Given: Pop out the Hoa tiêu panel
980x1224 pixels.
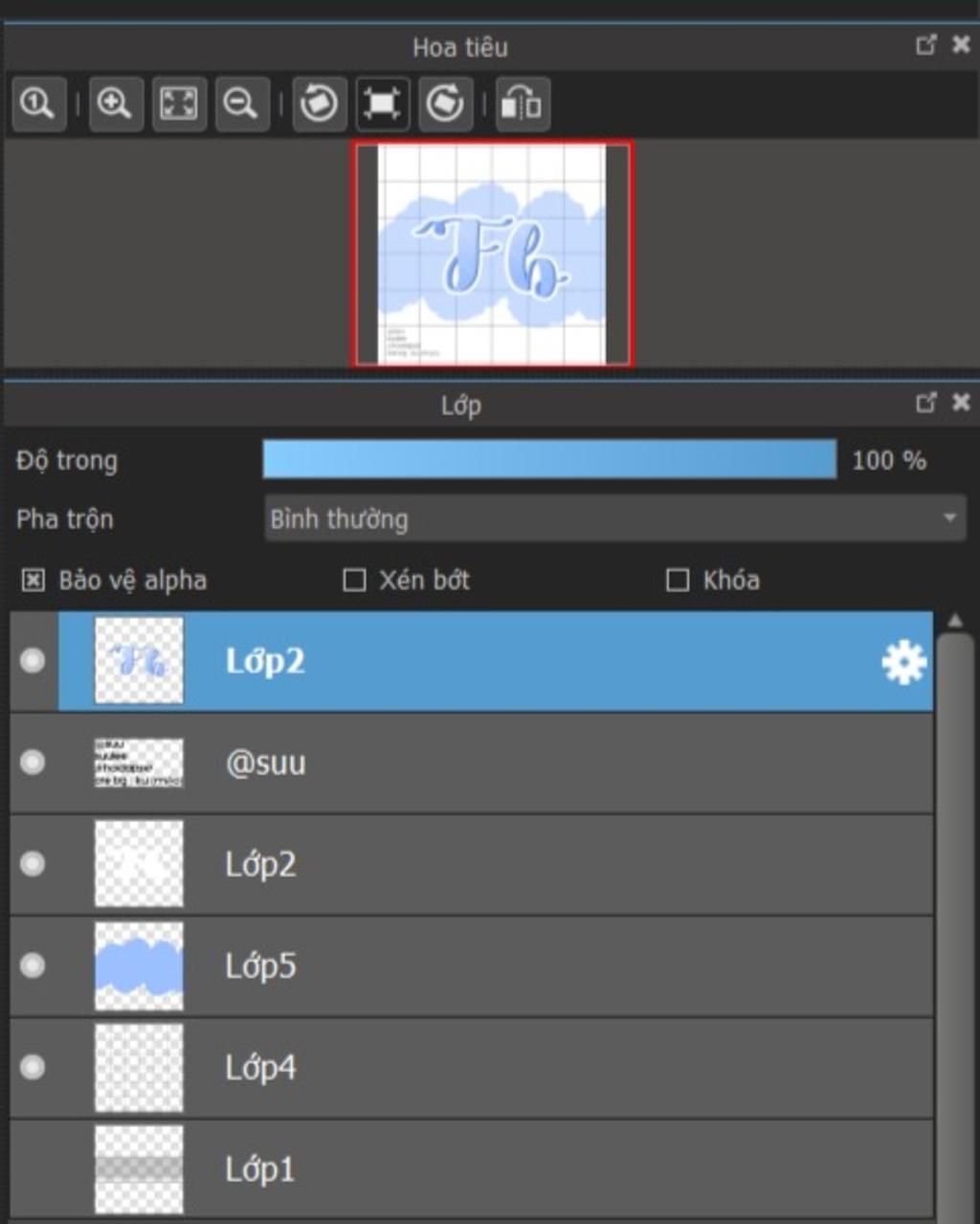Looking at the screenshot, I should click(925, 45).
